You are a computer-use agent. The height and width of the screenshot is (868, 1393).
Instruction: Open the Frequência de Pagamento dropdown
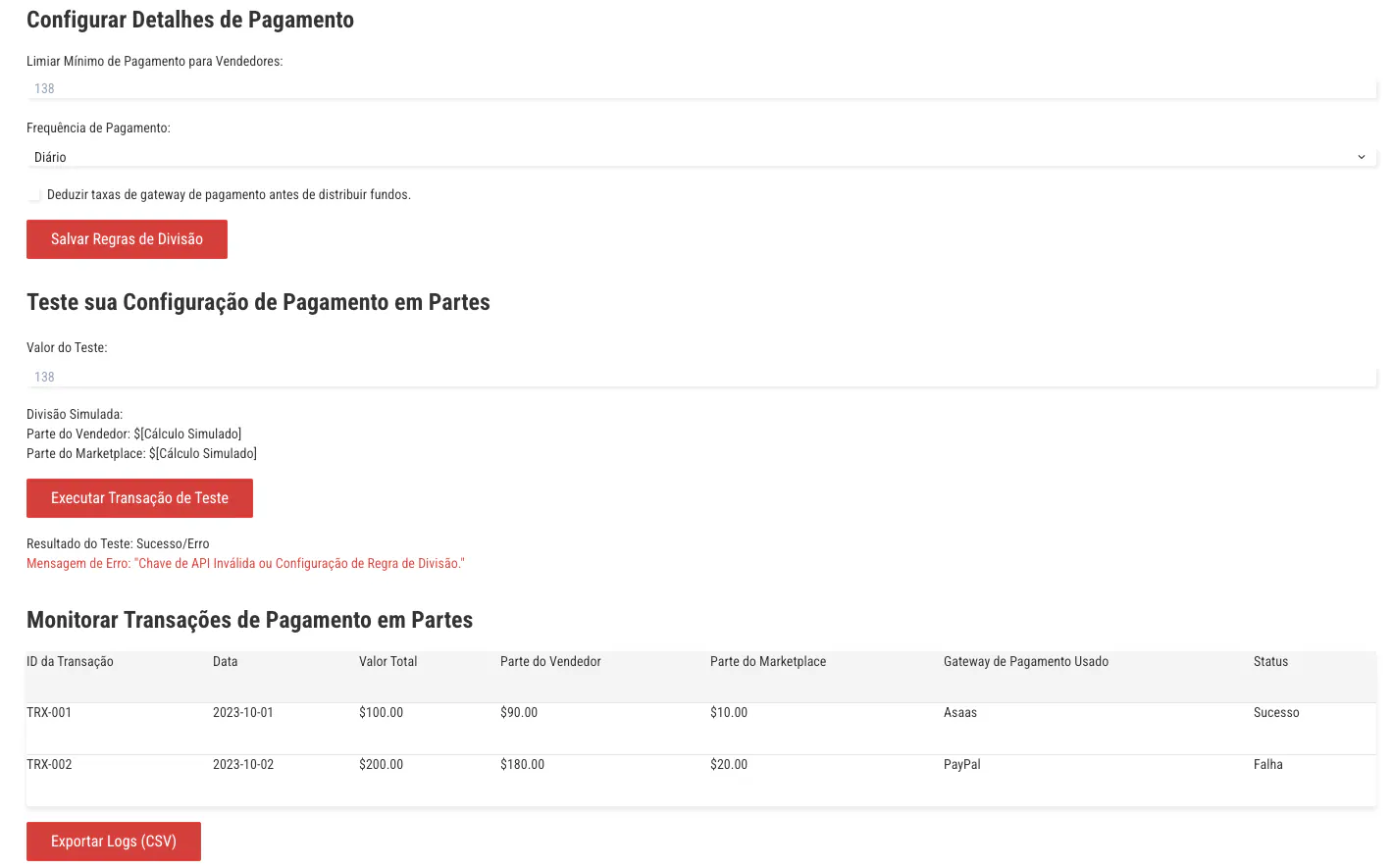tap(700, 157)
